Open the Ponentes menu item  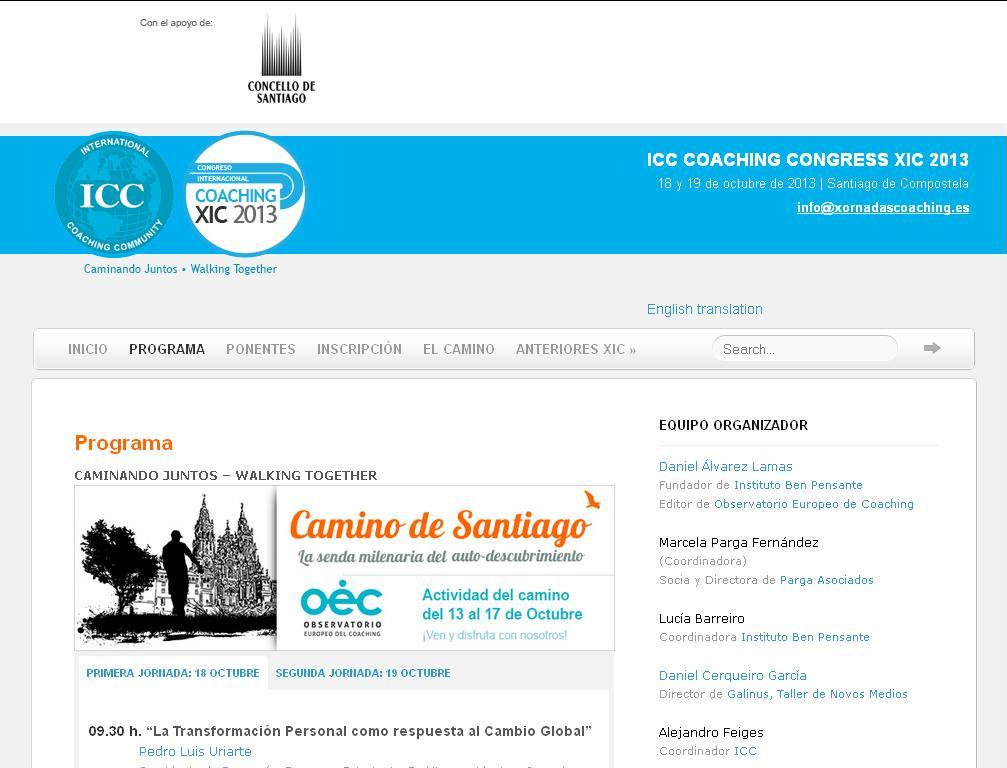pyautogui.click(x=260, y=349)
